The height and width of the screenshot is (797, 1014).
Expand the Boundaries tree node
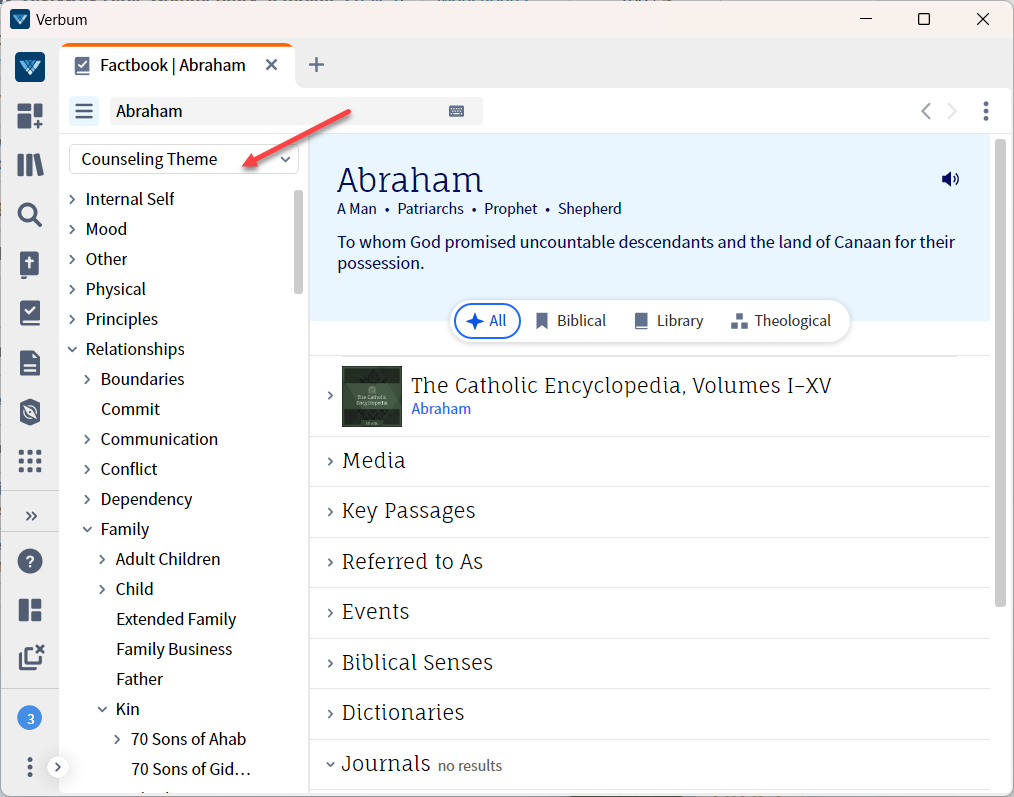click(x=87, y=379)
